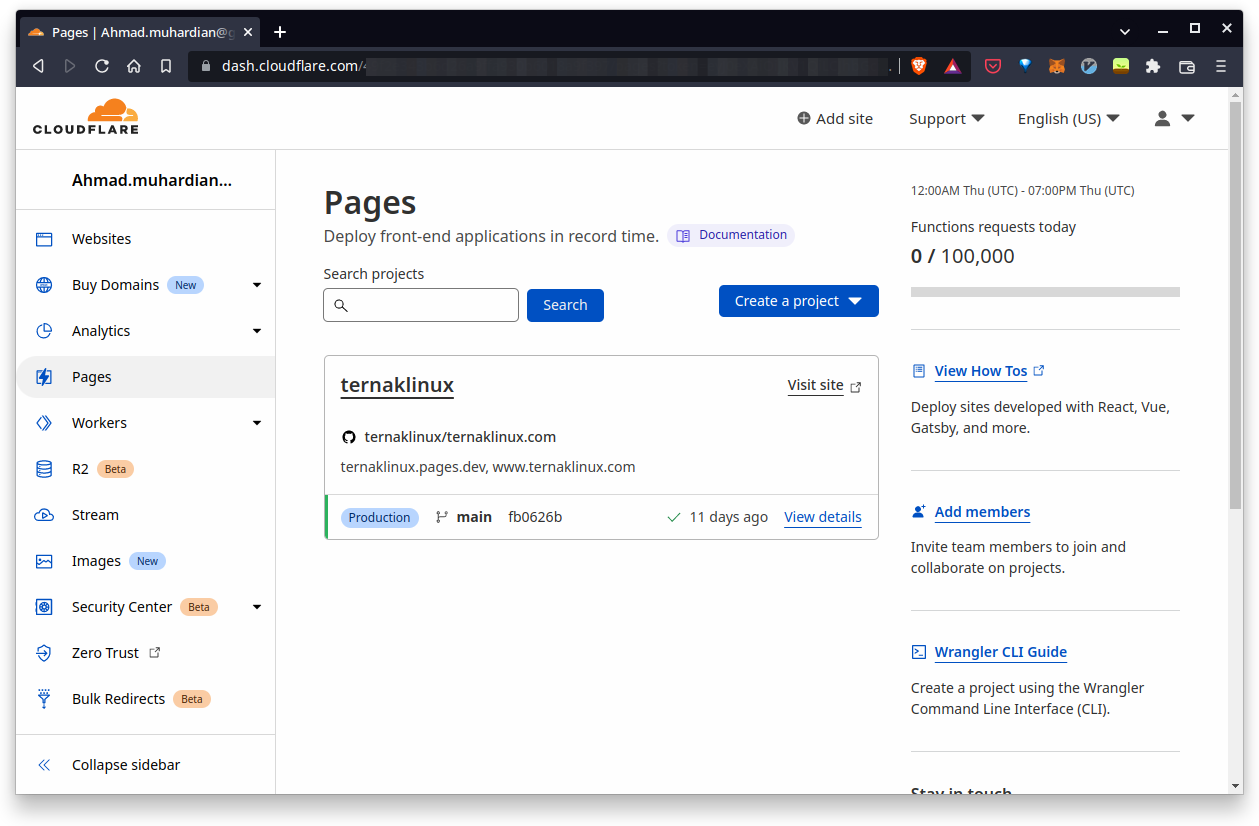View details of the ternaklinux deployment
Screen dimensions: 1259x826
tap(822, 517)
